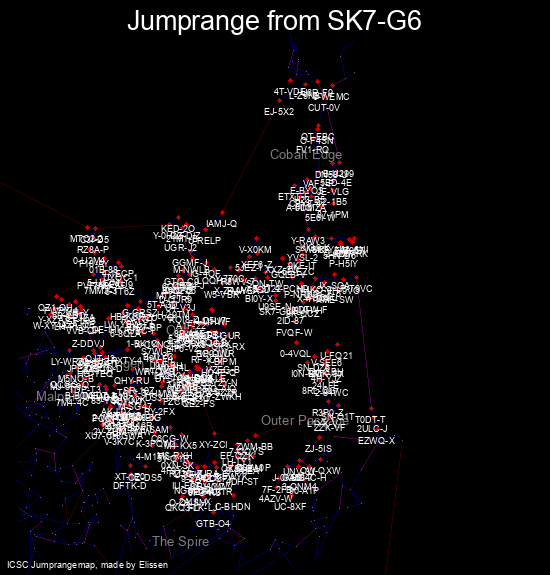Select the 2ULC-J system label
Viewport: 550px width, 575px height.
click(372, 429)
